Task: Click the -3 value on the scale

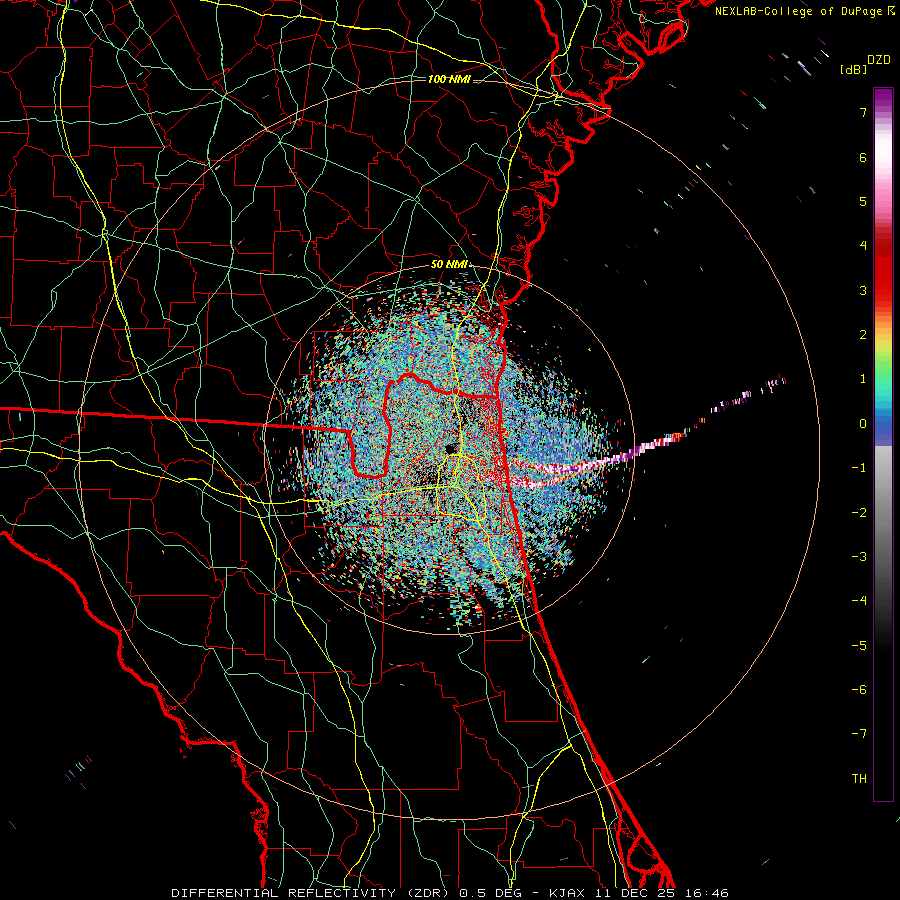Action: [859, 557]
